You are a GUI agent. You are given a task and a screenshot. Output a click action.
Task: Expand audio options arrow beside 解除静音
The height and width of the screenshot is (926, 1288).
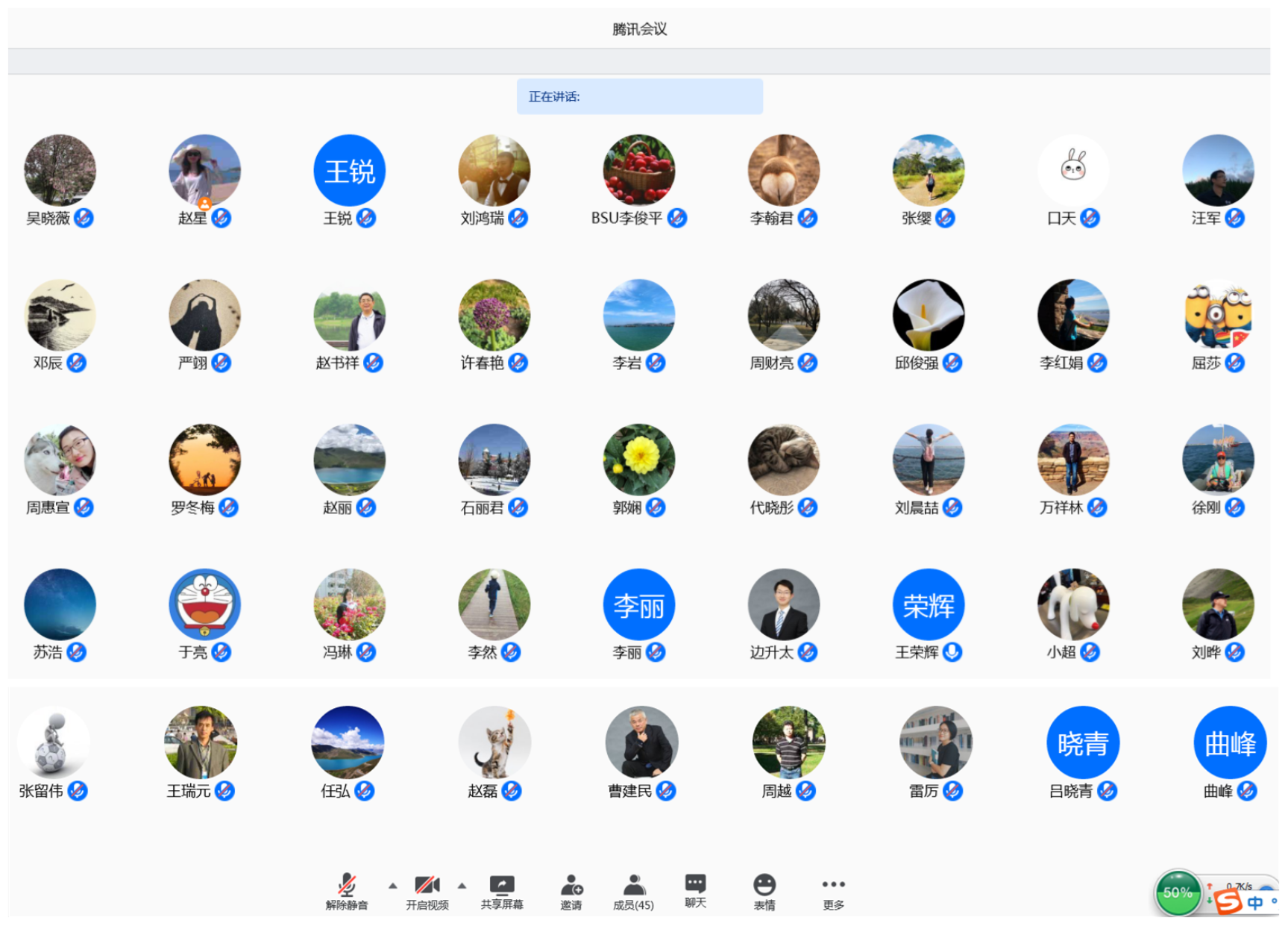click(392, 886)
